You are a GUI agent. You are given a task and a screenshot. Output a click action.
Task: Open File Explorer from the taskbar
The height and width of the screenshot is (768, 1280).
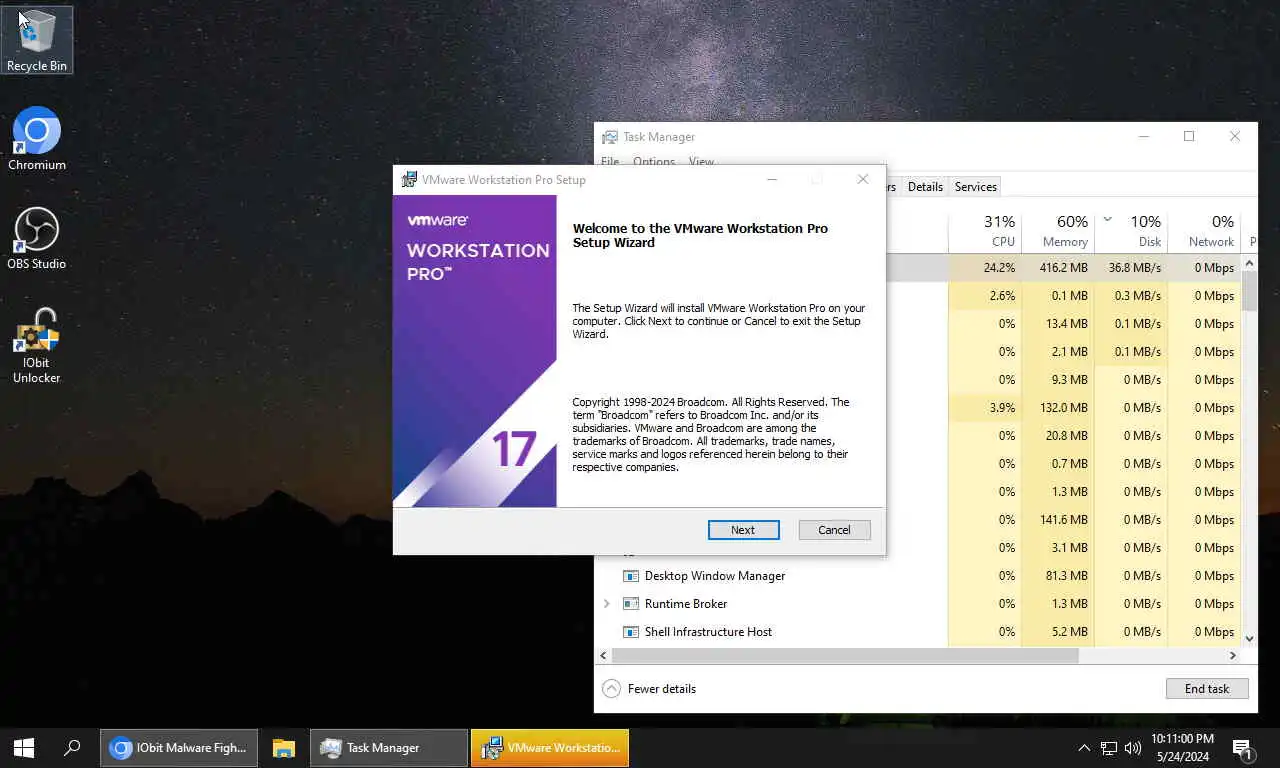[x=284, y=747]
